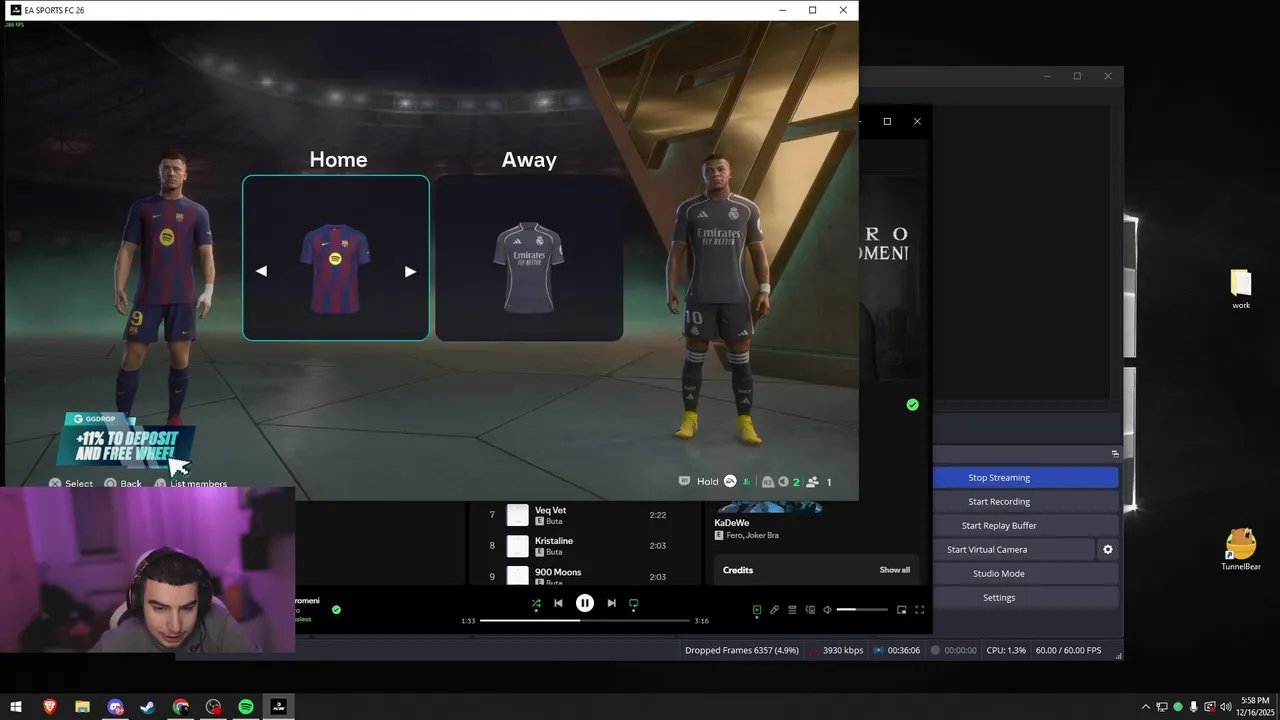The height and width of the screenshot is (720, 1280).
Task: Open system tray volume icon
Action: [1226, 707]
